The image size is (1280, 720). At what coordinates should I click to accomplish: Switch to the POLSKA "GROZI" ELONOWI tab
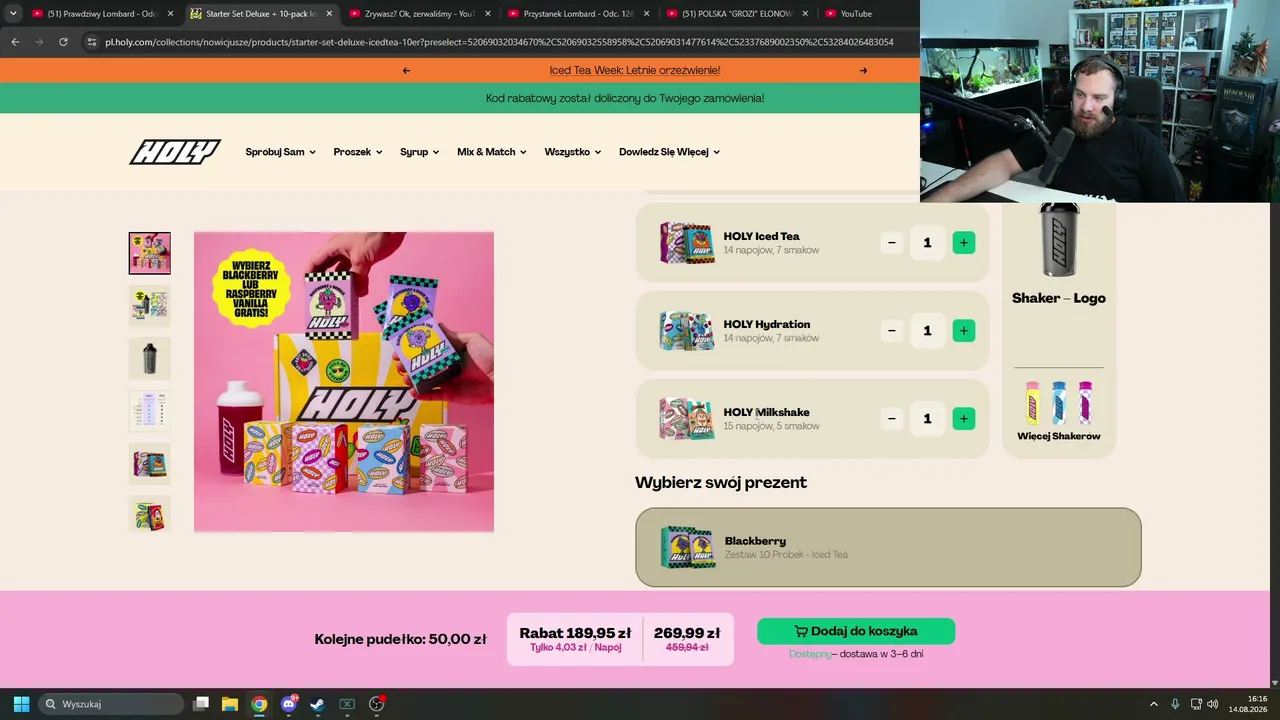point(736,14)
